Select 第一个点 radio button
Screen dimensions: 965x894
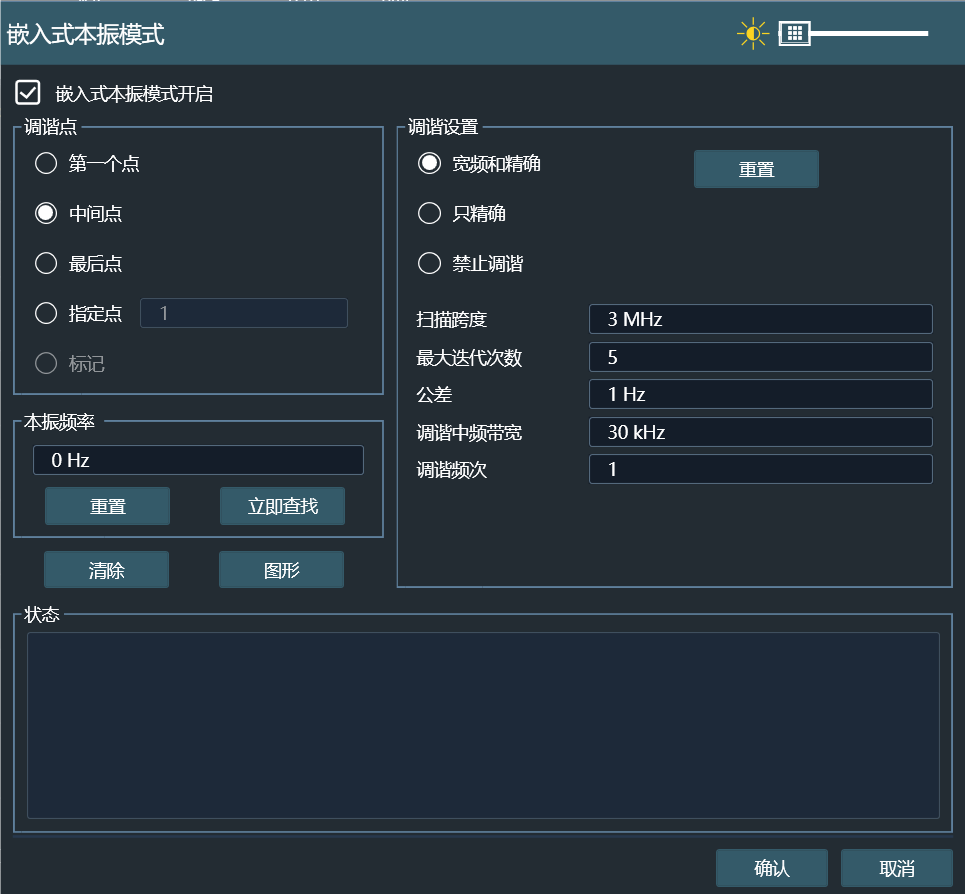pos(46,164)
